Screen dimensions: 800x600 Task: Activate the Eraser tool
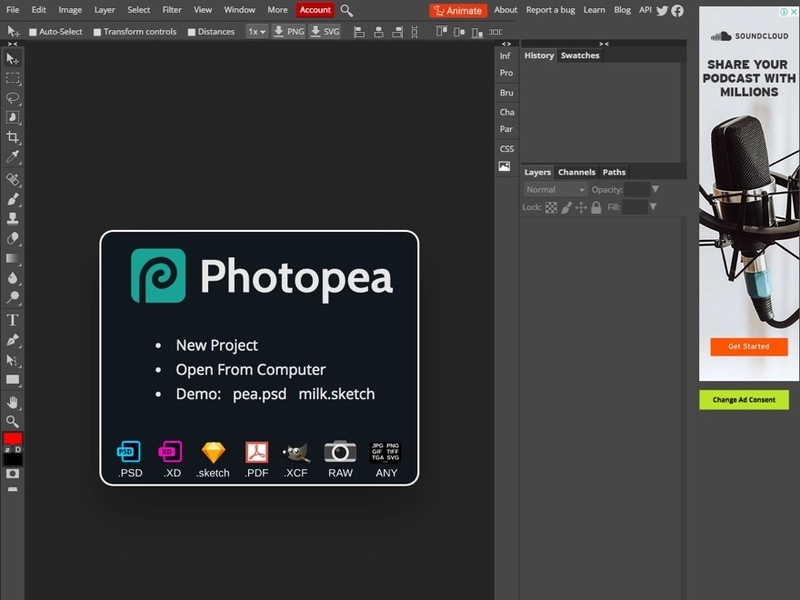coord(12,238)
